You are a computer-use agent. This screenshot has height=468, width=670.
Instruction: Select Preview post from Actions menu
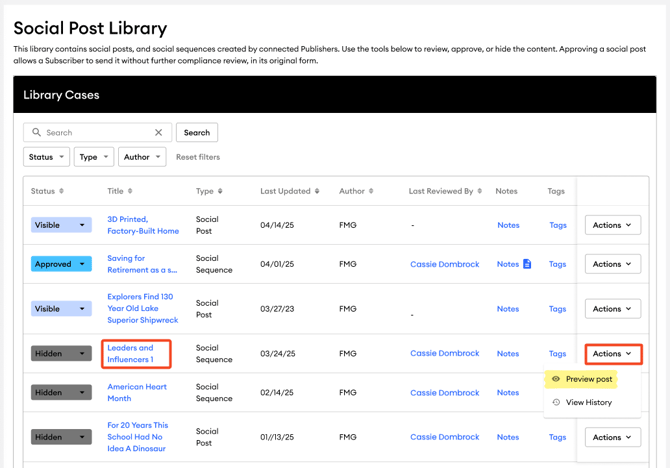coord(588,379)
